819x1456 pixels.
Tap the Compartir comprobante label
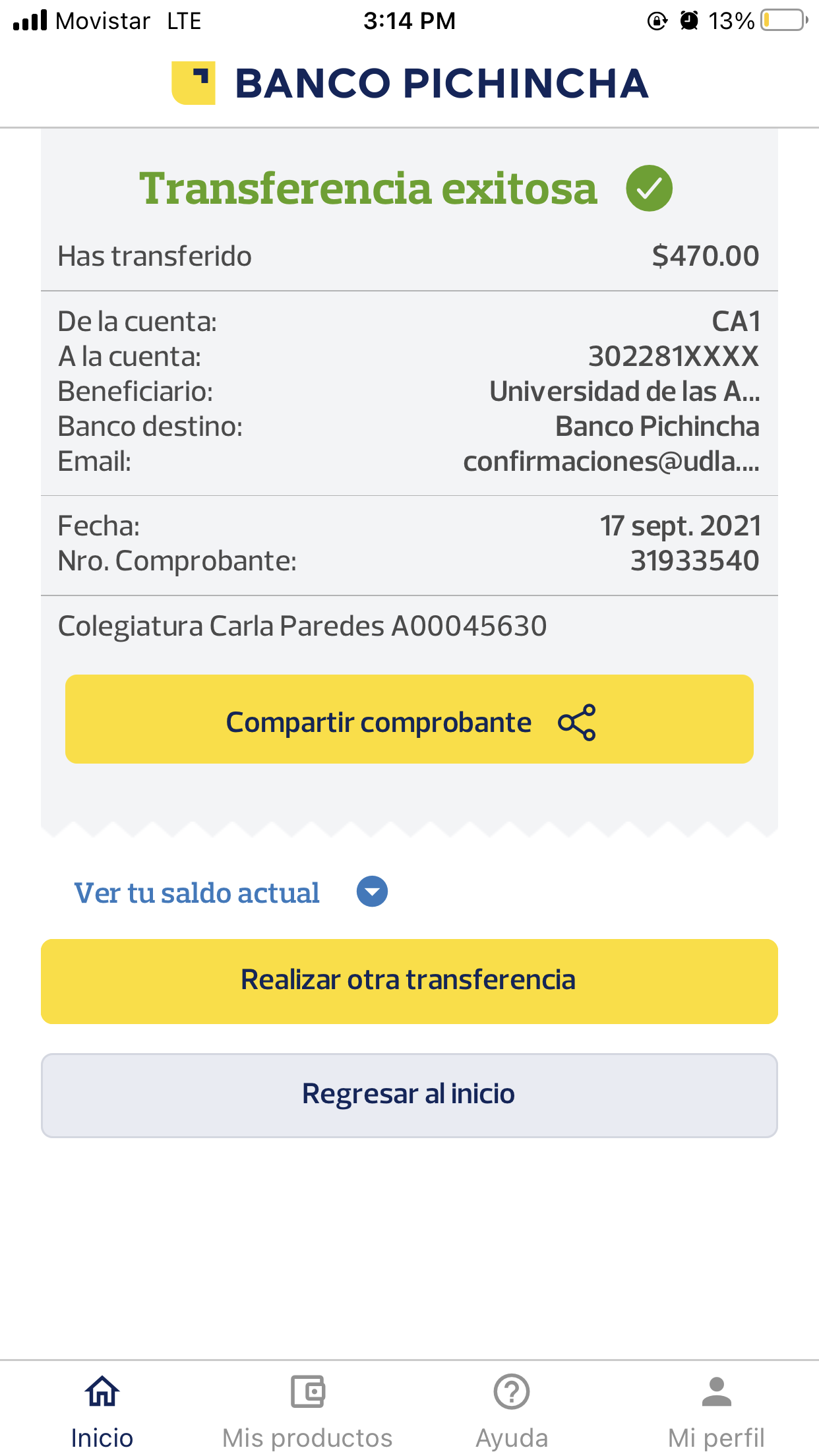(379, 723)
